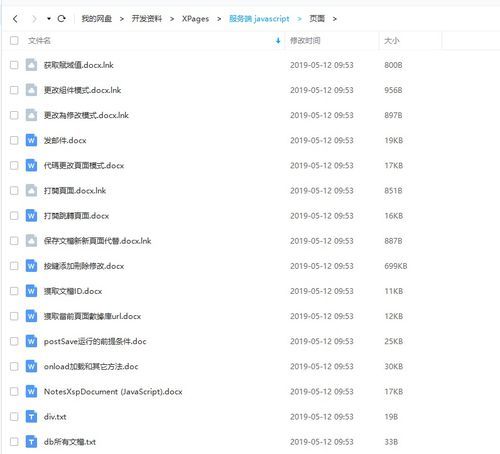Select file name postSave运行的前提条件.doc
500x454 pixels.
tap(95, 341)
